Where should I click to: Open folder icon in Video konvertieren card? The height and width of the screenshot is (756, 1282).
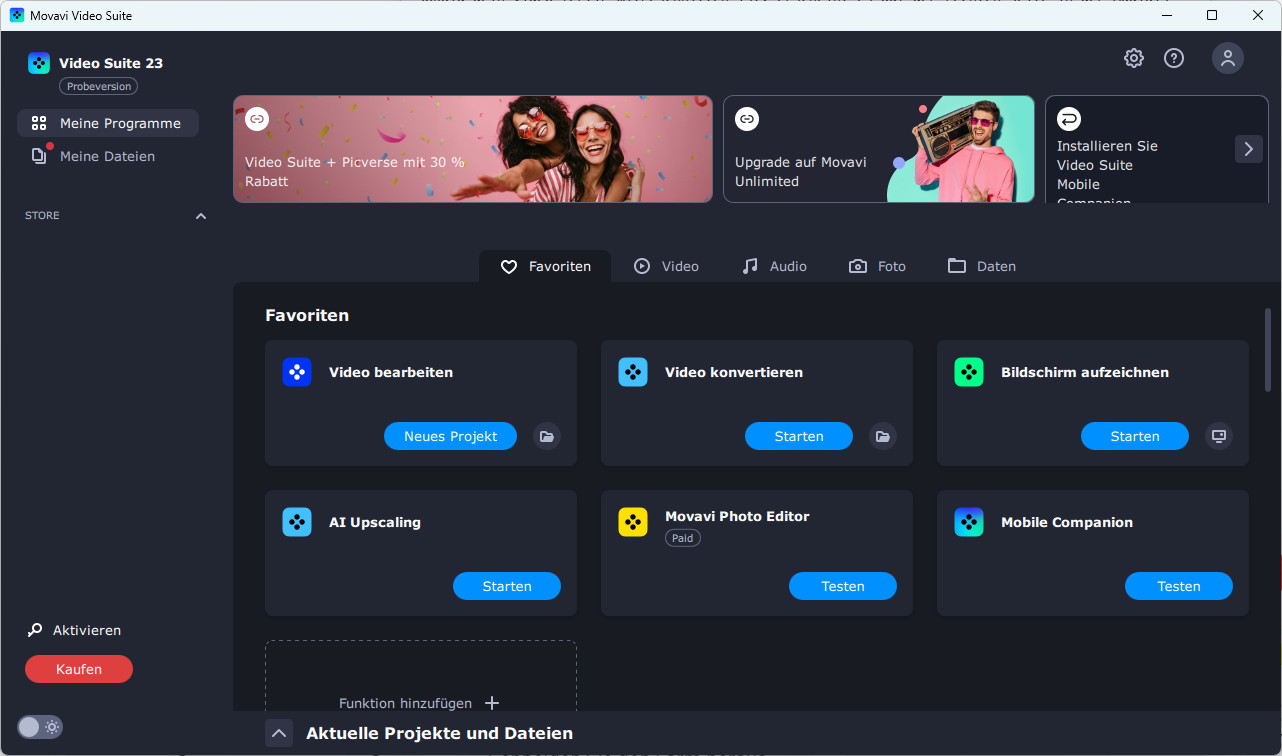click(x=882, y=436)
